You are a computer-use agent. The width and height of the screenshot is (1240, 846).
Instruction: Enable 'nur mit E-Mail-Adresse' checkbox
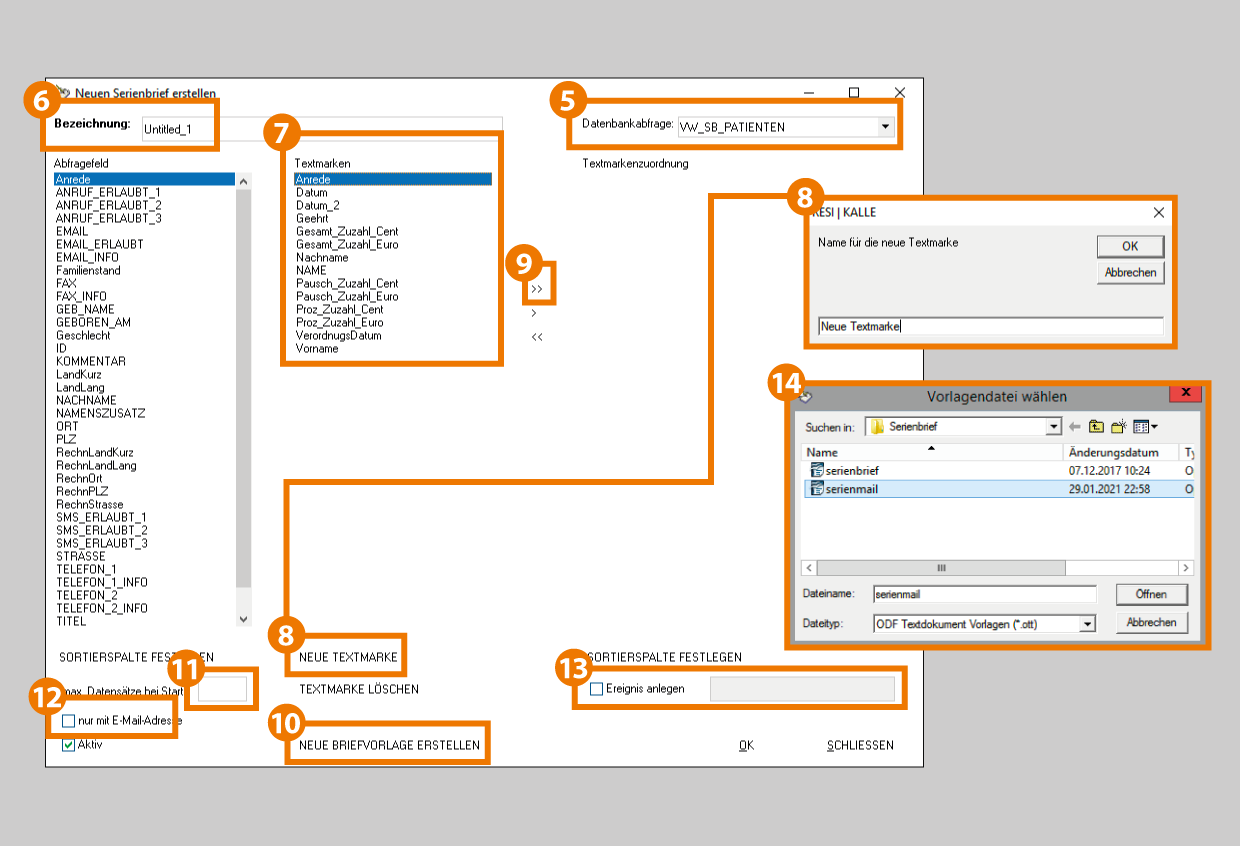68,721
